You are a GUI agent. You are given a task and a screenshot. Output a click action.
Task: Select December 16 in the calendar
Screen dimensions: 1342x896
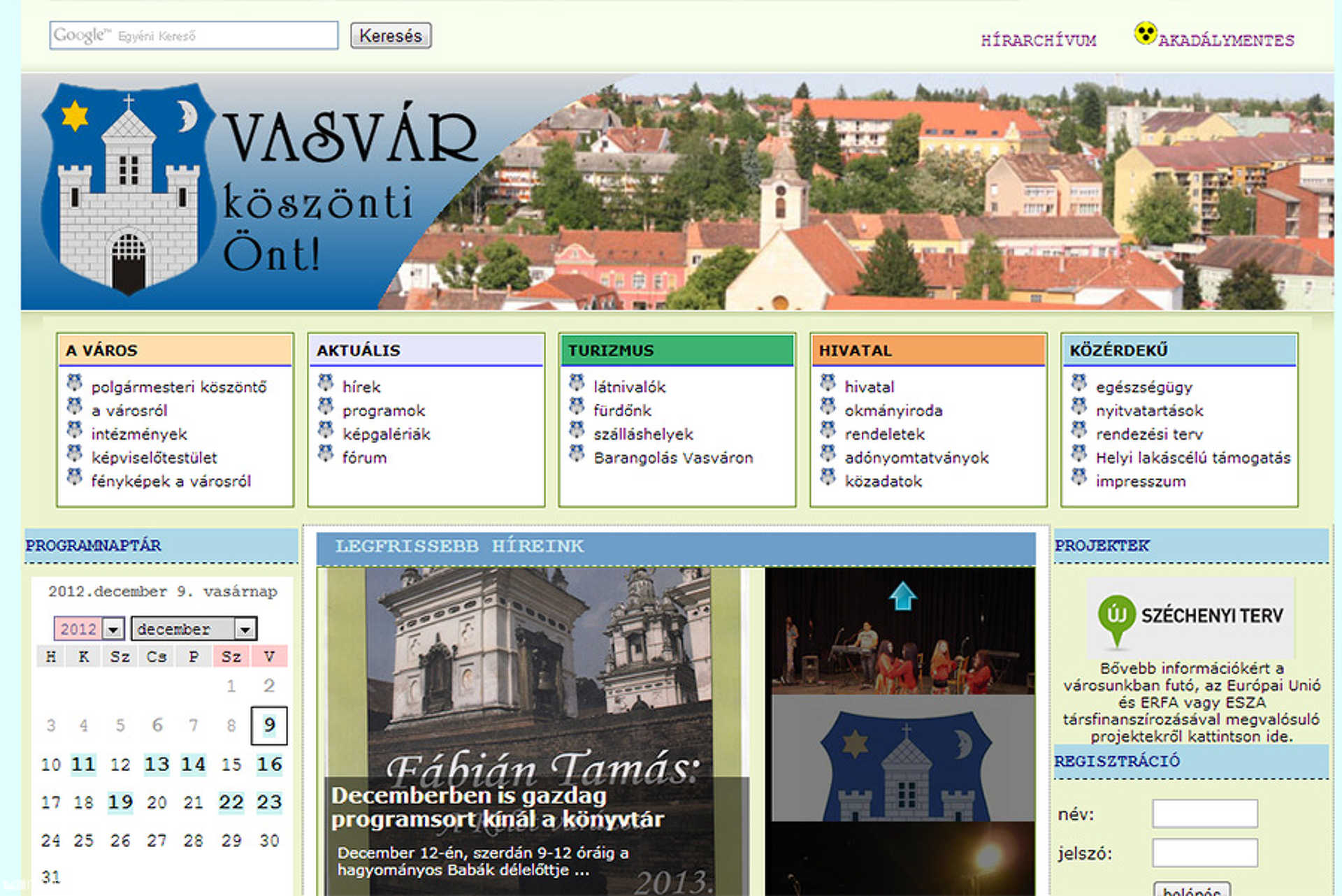pos(269,765)
